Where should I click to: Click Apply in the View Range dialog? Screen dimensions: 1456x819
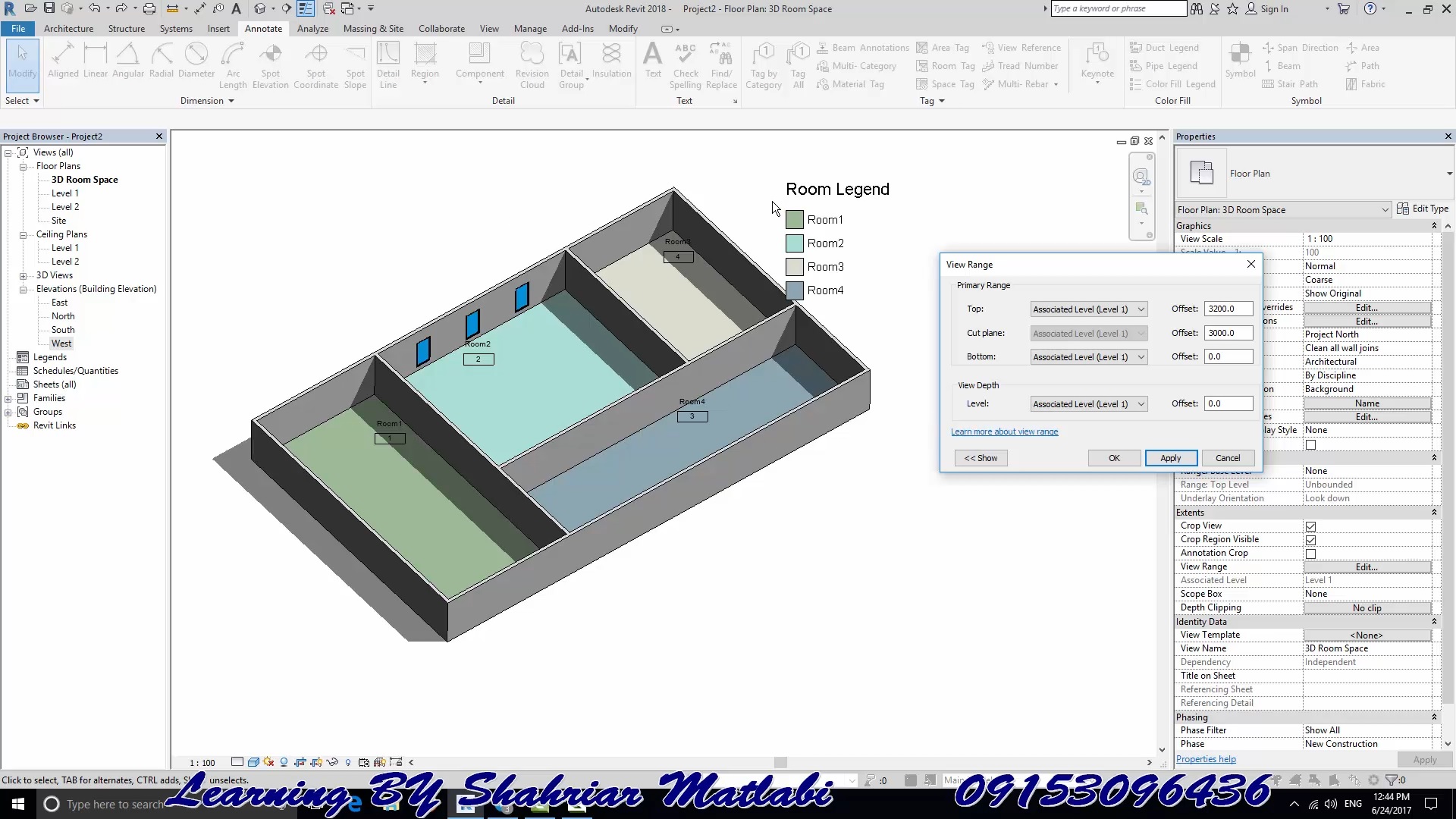pos(1170,458)
